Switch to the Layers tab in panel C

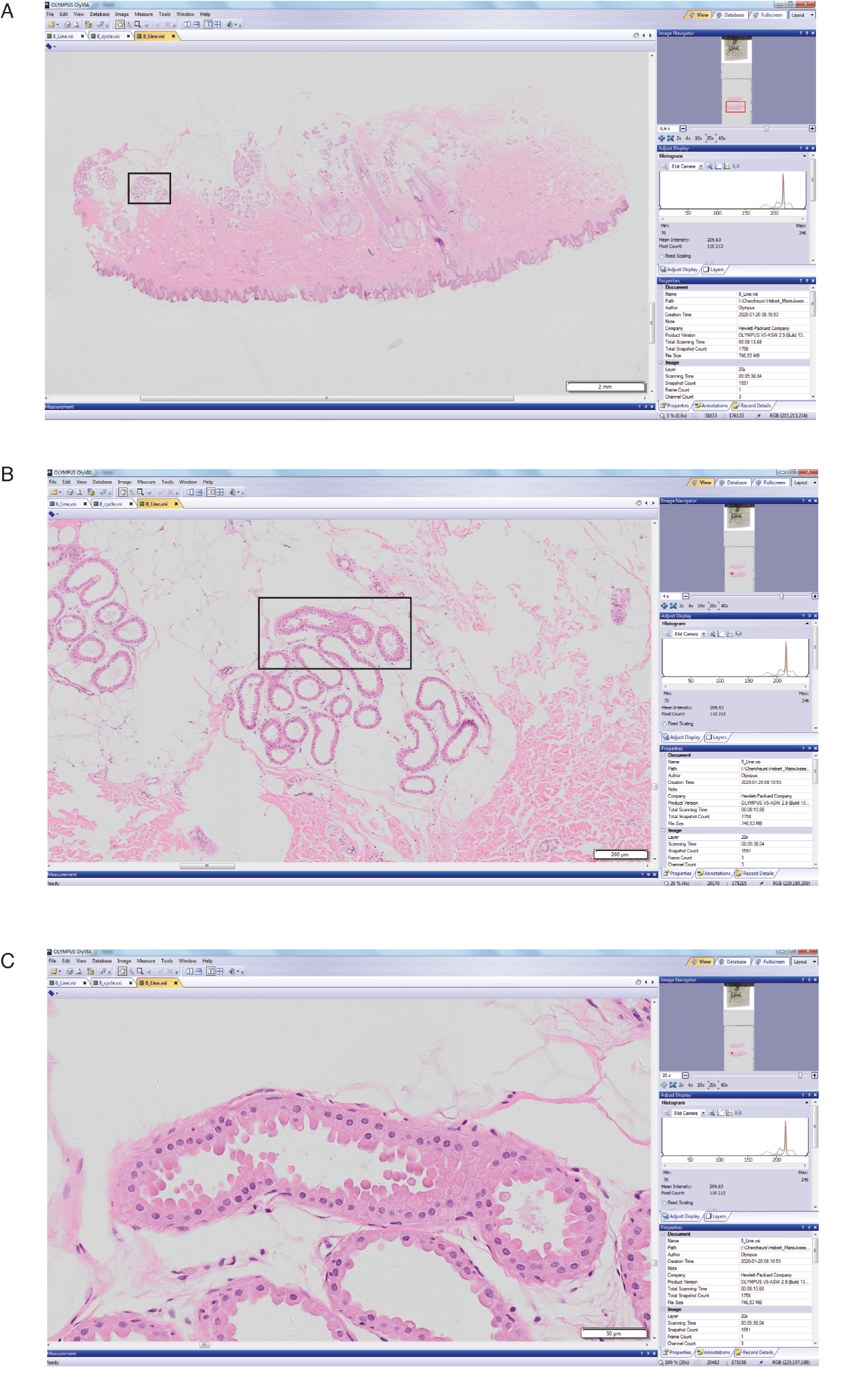tap(716, 1216)
